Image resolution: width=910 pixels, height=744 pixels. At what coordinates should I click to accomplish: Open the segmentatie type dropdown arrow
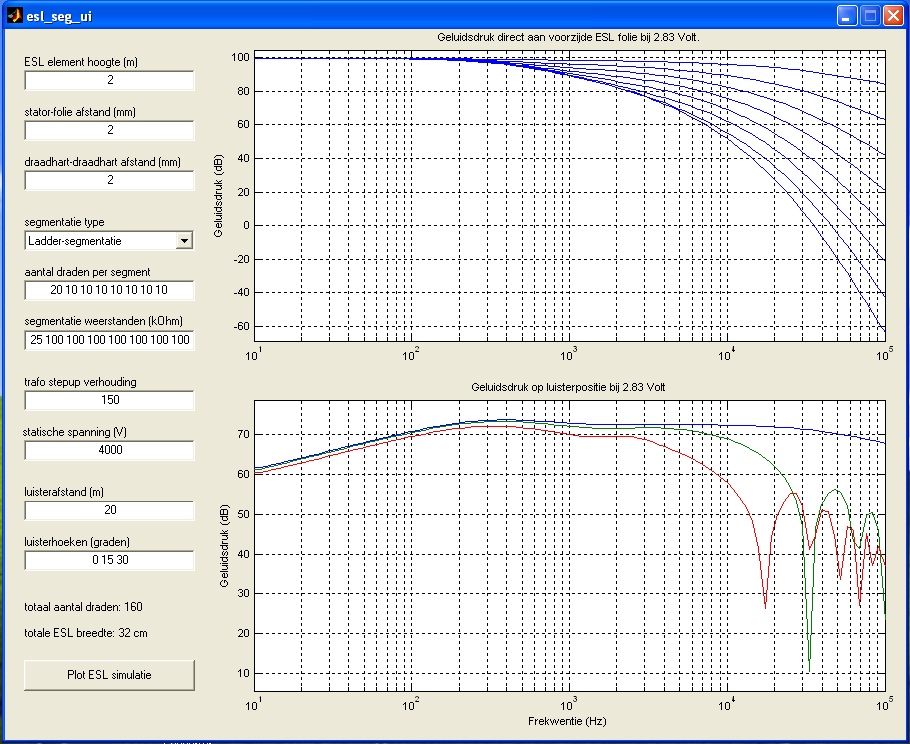(184, 240)
